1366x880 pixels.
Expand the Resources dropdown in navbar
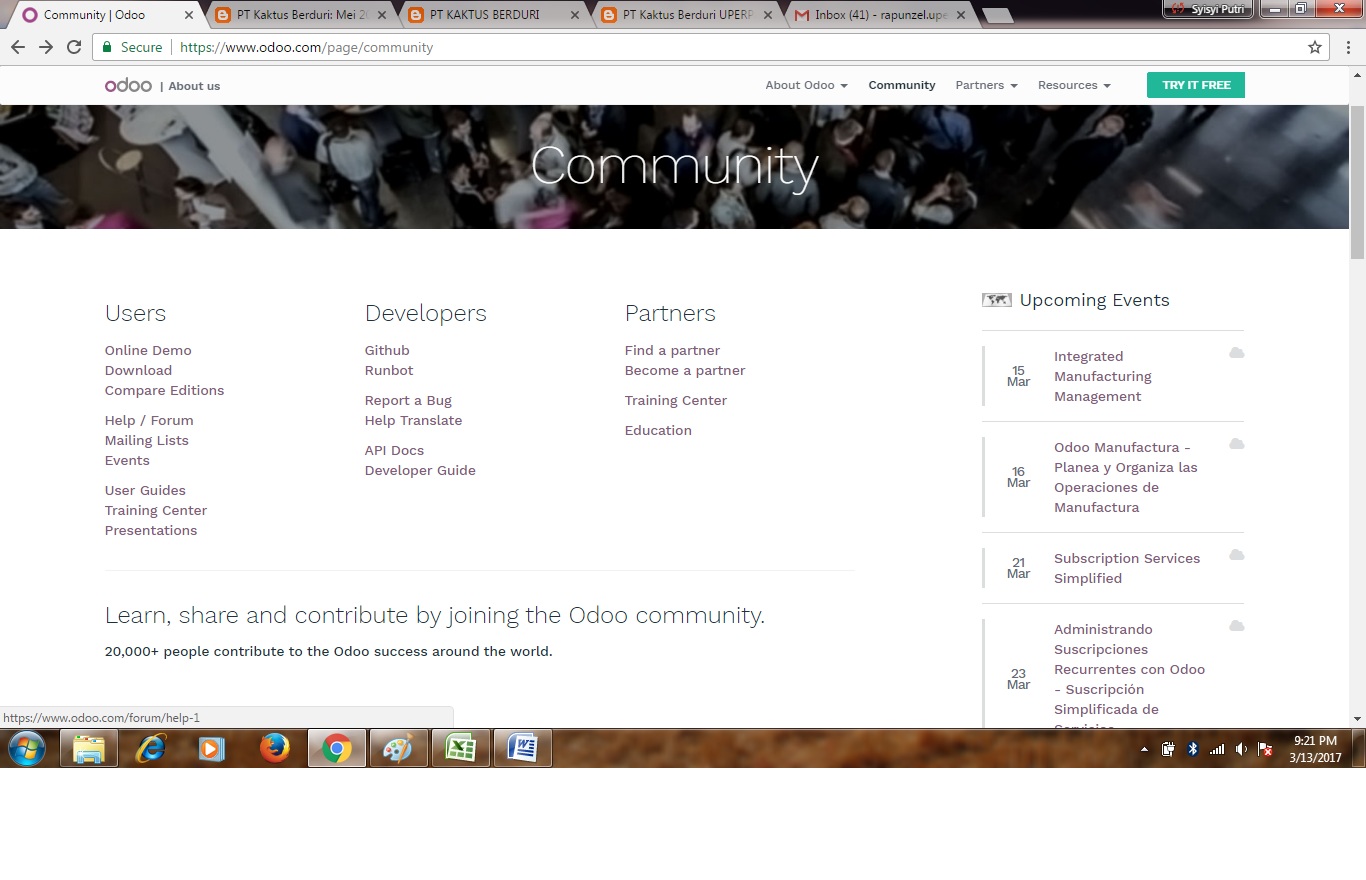[x=1074, y=85]
